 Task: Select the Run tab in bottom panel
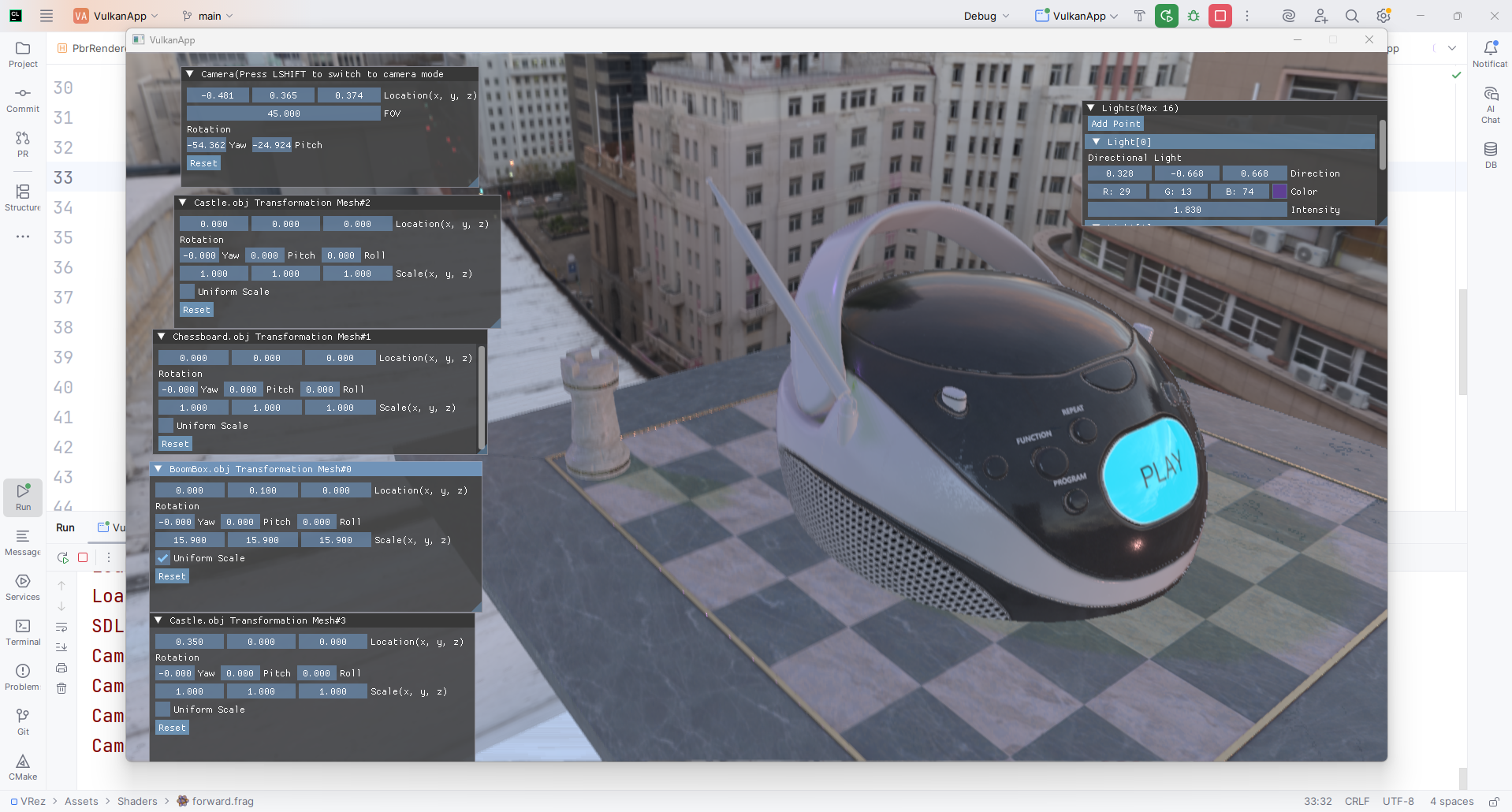point(65,527)
